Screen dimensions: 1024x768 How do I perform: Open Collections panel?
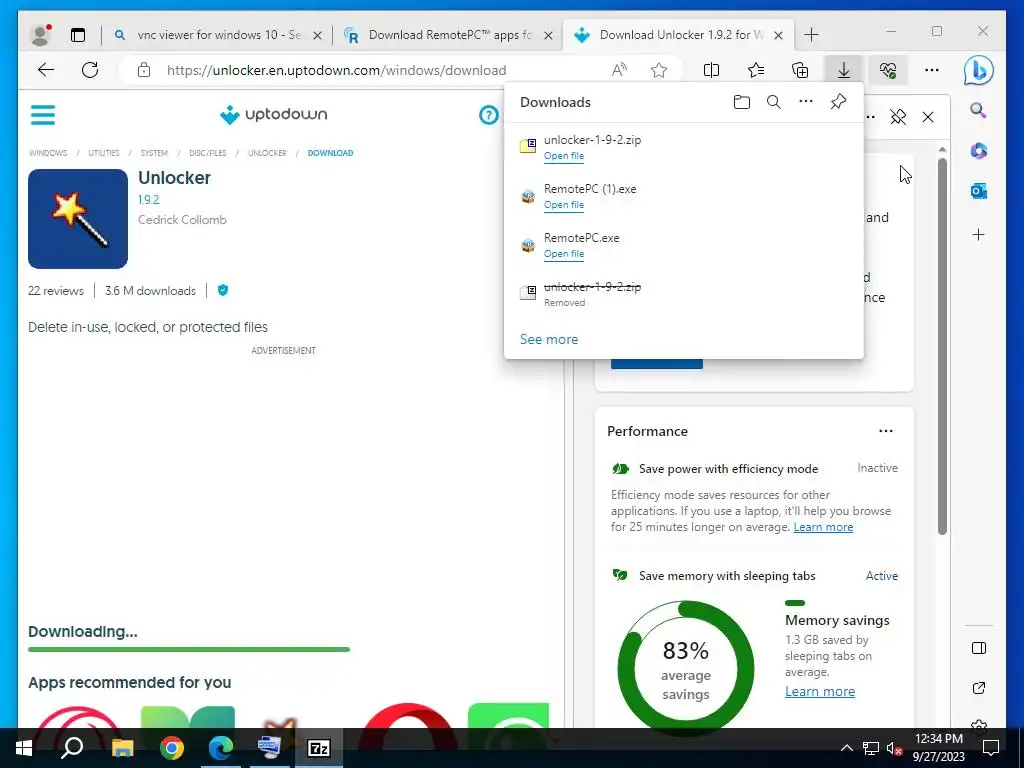tap(800, 70)
